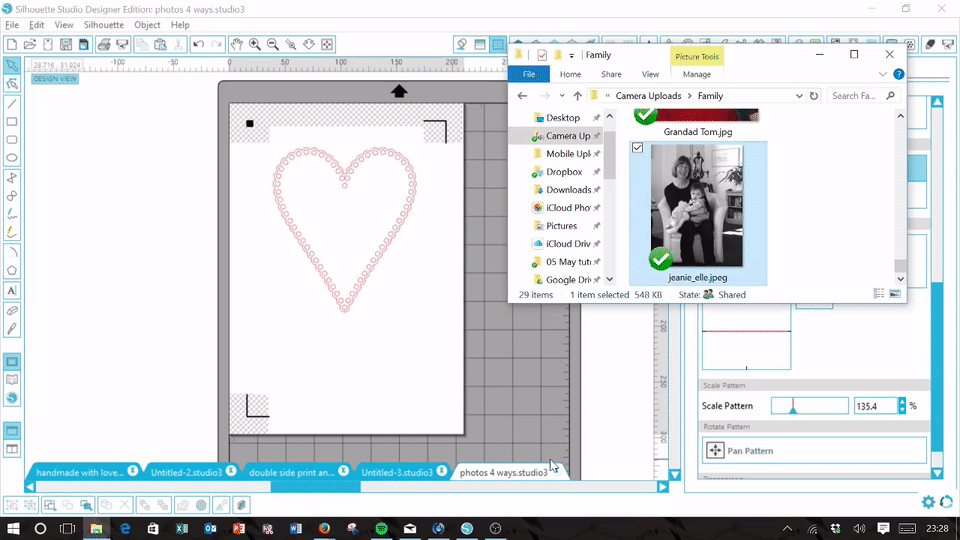Click the Print toolbar icon
The width and height of the screenshot is (960, 540).
[x=104, y=44]
